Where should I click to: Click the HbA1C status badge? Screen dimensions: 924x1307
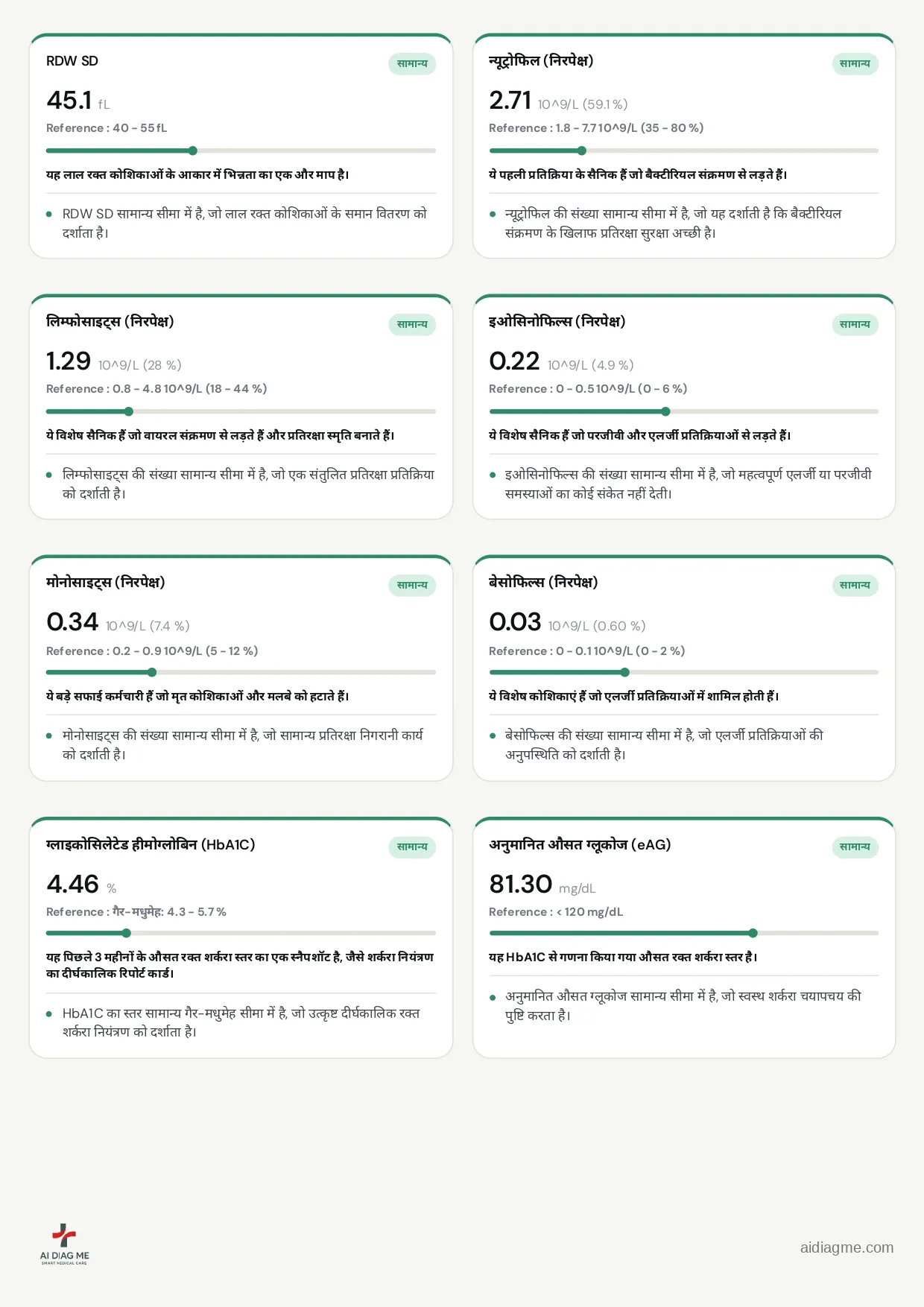[x=412, y=847]
